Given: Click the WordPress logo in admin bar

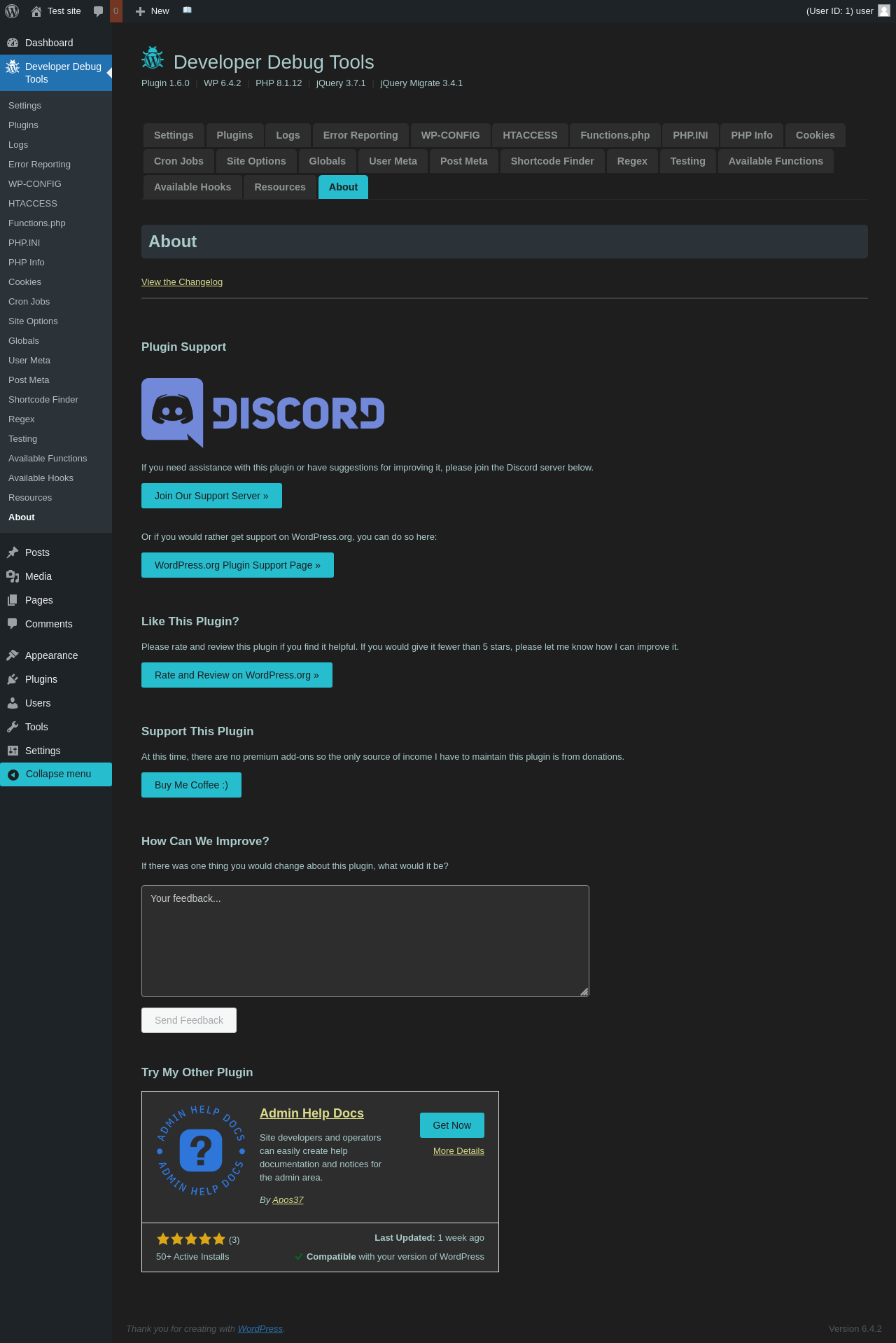Looking at the screenshot, I should (x=12, y=11).
